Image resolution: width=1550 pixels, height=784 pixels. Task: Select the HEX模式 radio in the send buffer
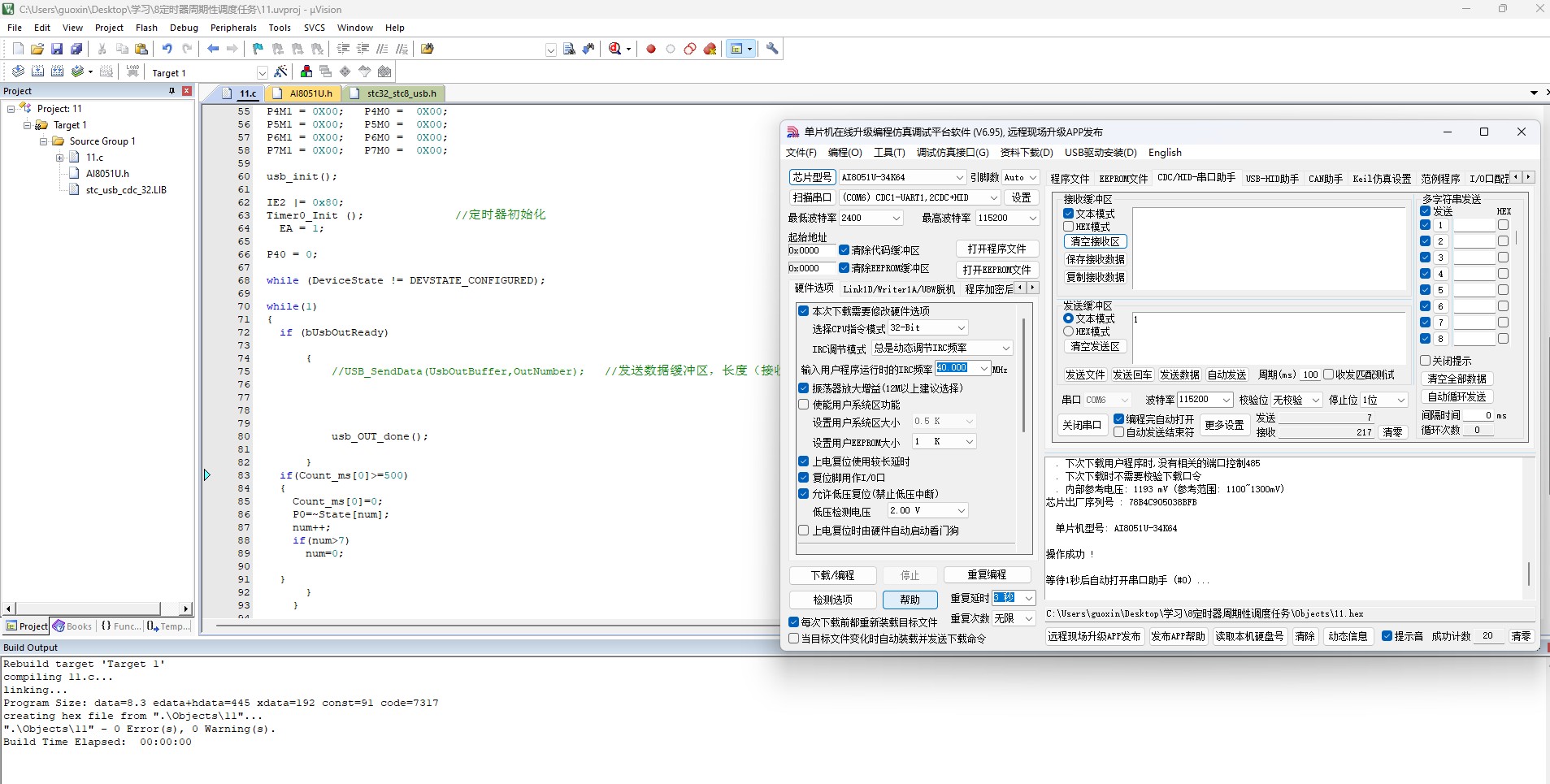pos(1068,331)
